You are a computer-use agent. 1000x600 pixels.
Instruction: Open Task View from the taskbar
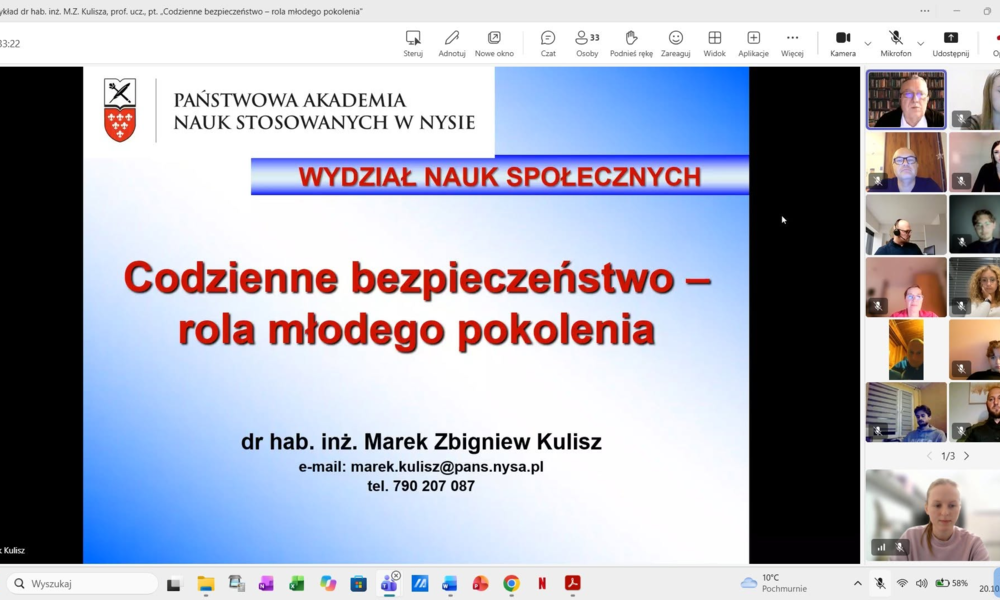tap(173, 583)
